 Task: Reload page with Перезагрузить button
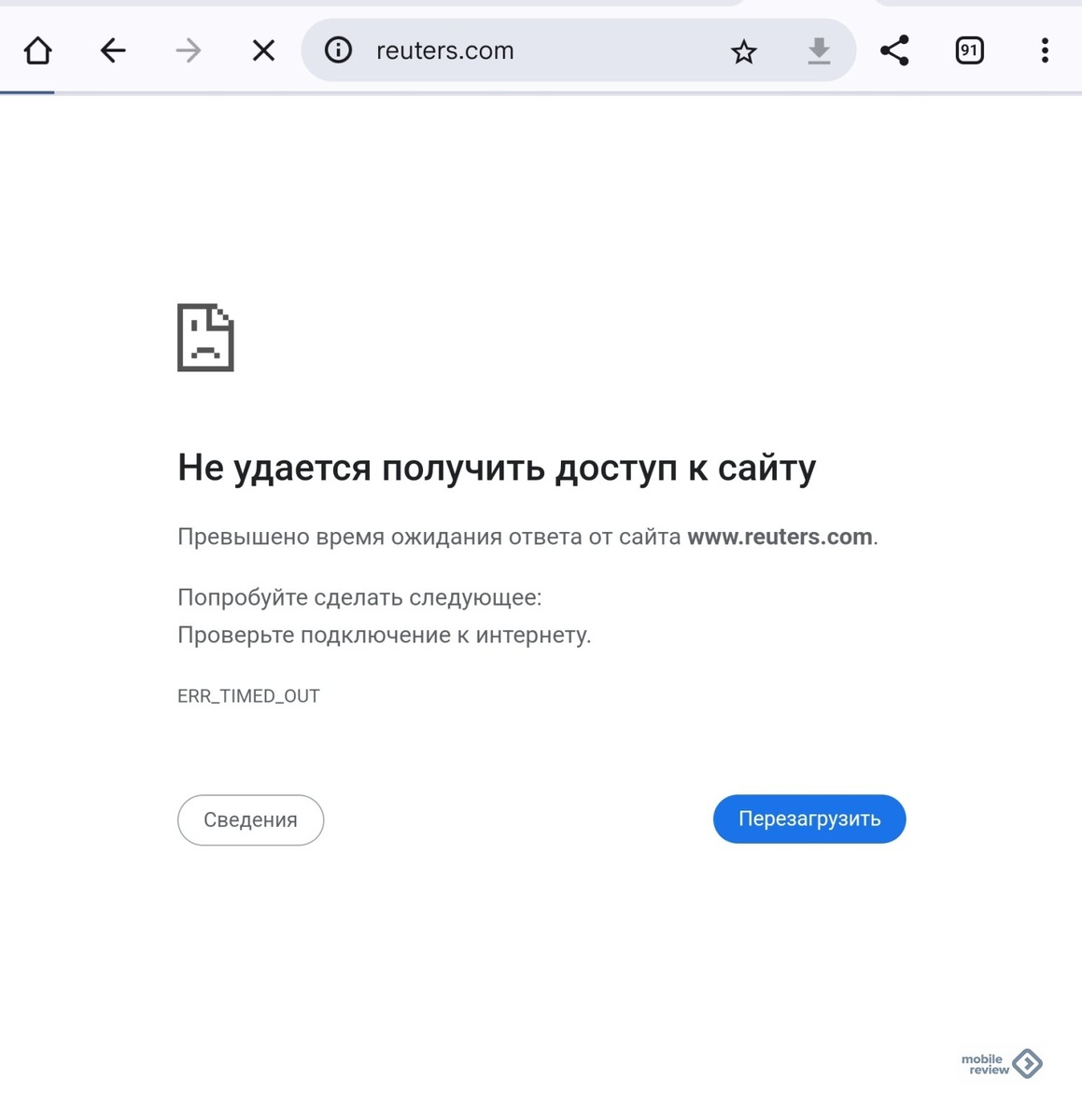tap(809, 819)
